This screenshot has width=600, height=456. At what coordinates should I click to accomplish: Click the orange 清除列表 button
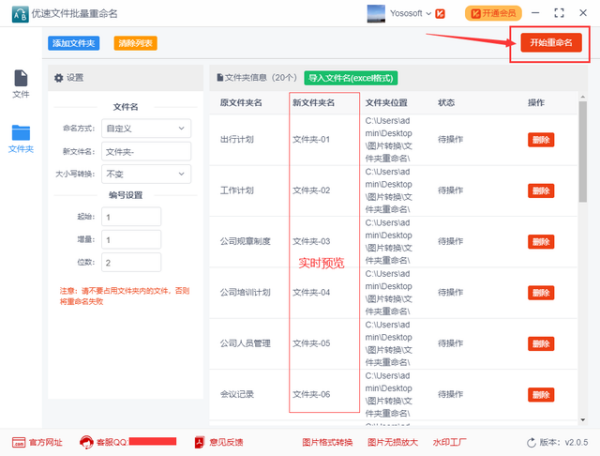134,43
